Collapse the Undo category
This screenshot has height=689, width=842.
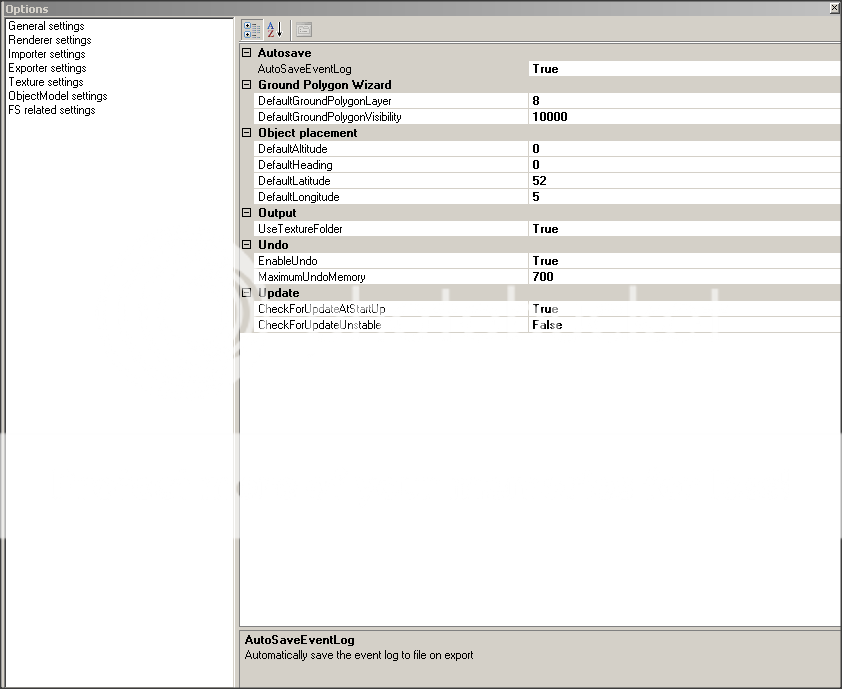pyautogui.click(x=245, y=244)
